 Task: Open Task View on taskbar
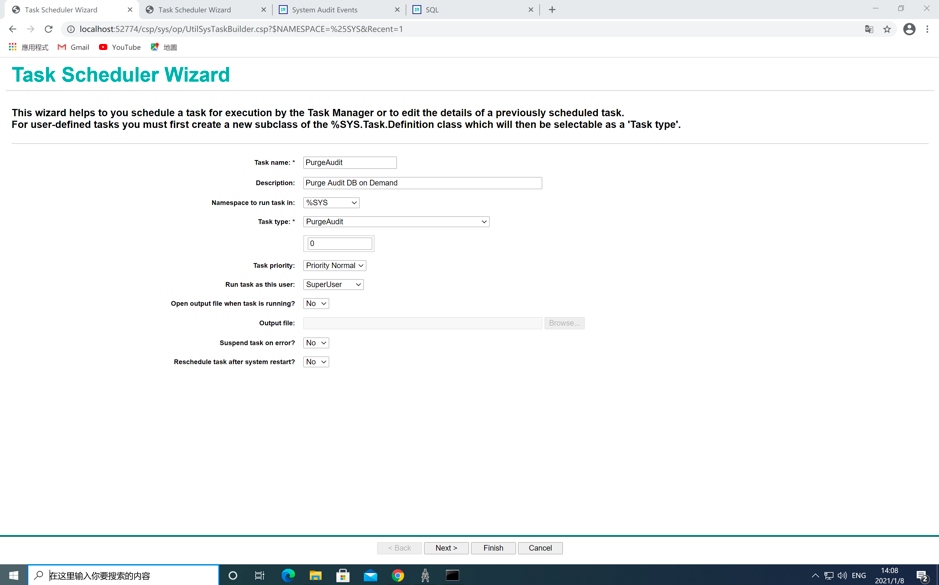[259, 575]
